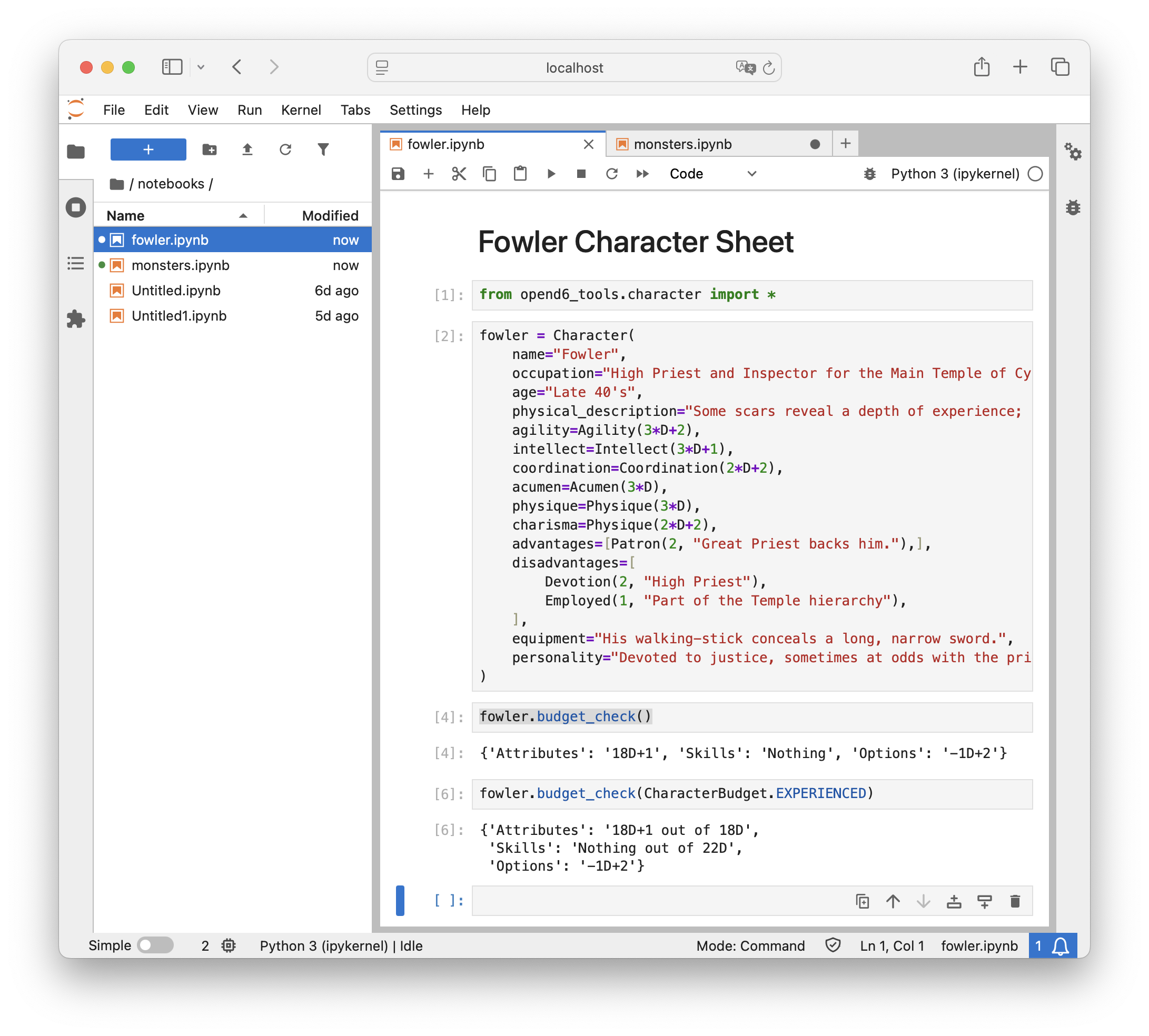Select fowler.ipynb in file list
The width and height of the screenshot is (1149, 1036).
click(232, 240)
